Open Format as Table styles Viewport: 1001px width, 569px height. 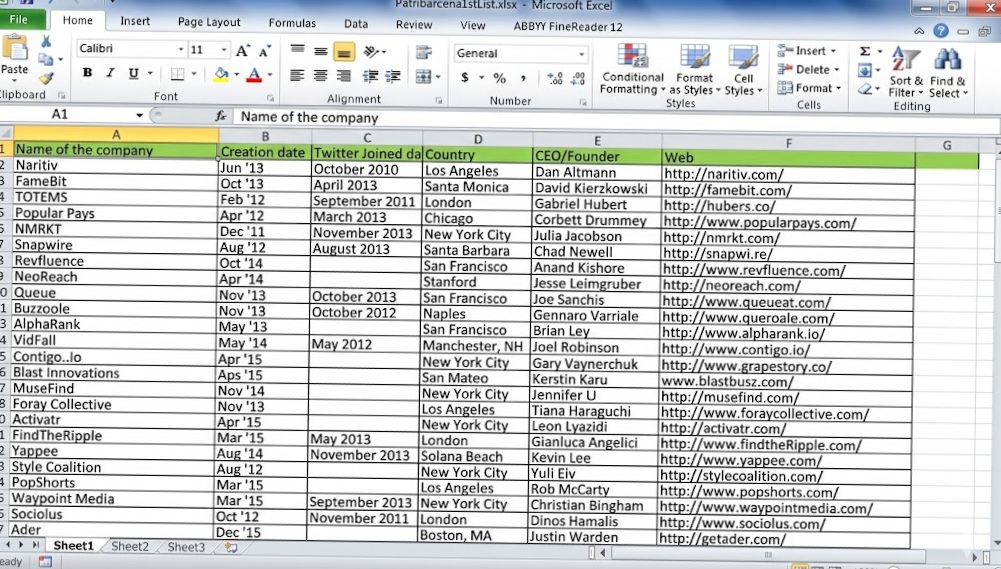pos(695,70)
